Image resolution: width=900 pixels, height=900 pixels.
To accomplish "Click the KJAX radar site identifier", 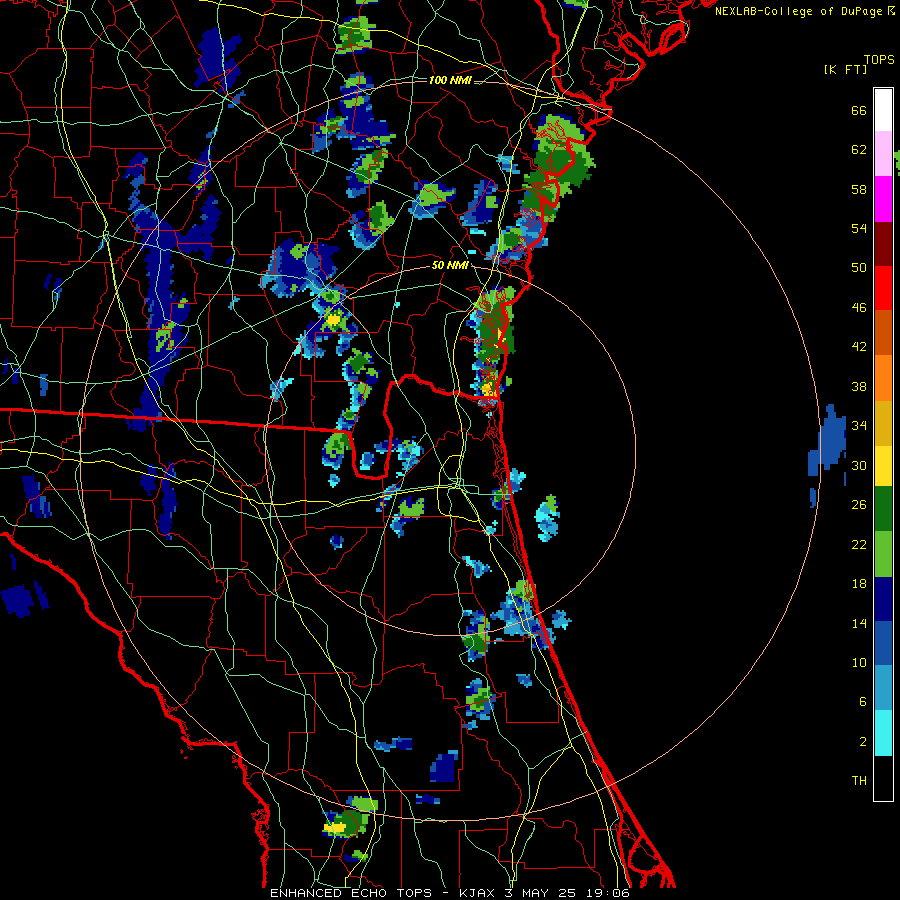I will tap(480, 893).
